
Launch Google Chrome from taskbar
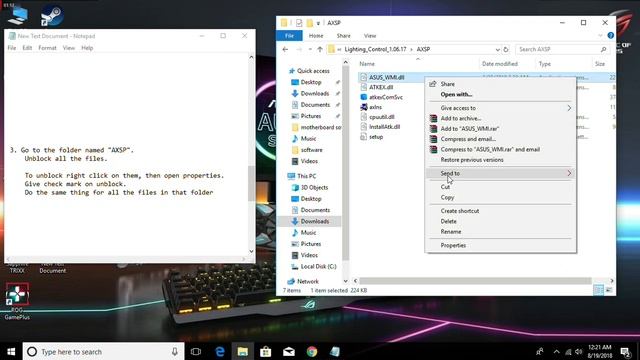pyautogui.click(x=312, y=351)
